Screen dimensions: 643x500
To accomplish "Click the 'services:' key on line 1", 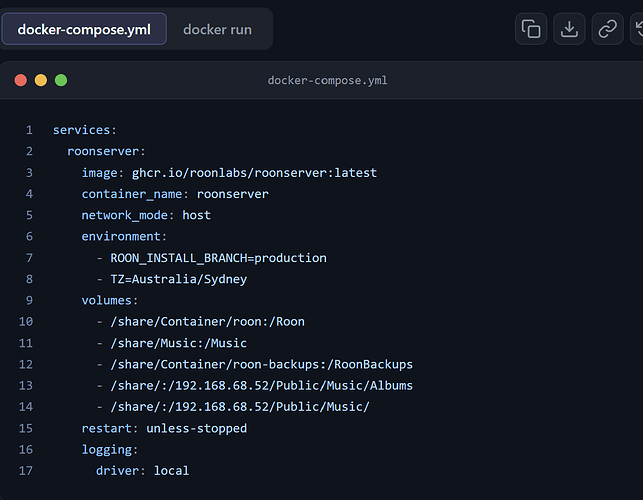I will tap(85, 130).
